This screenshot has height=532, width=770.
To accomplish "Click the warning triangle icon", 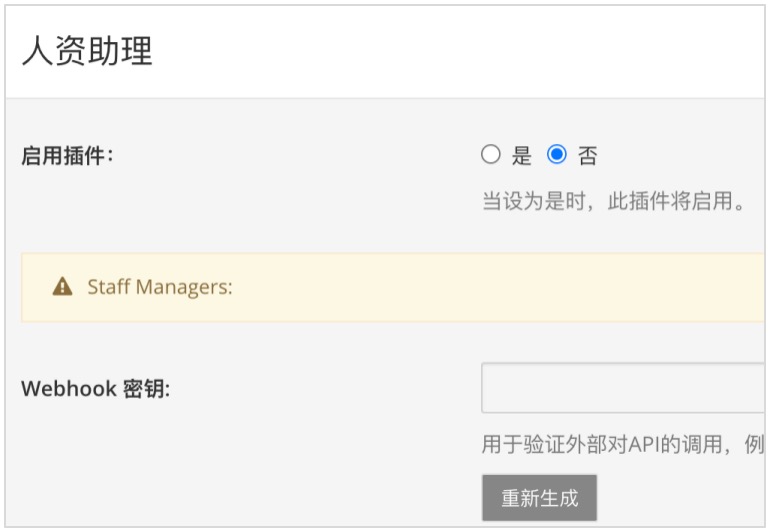I will 62,286.
